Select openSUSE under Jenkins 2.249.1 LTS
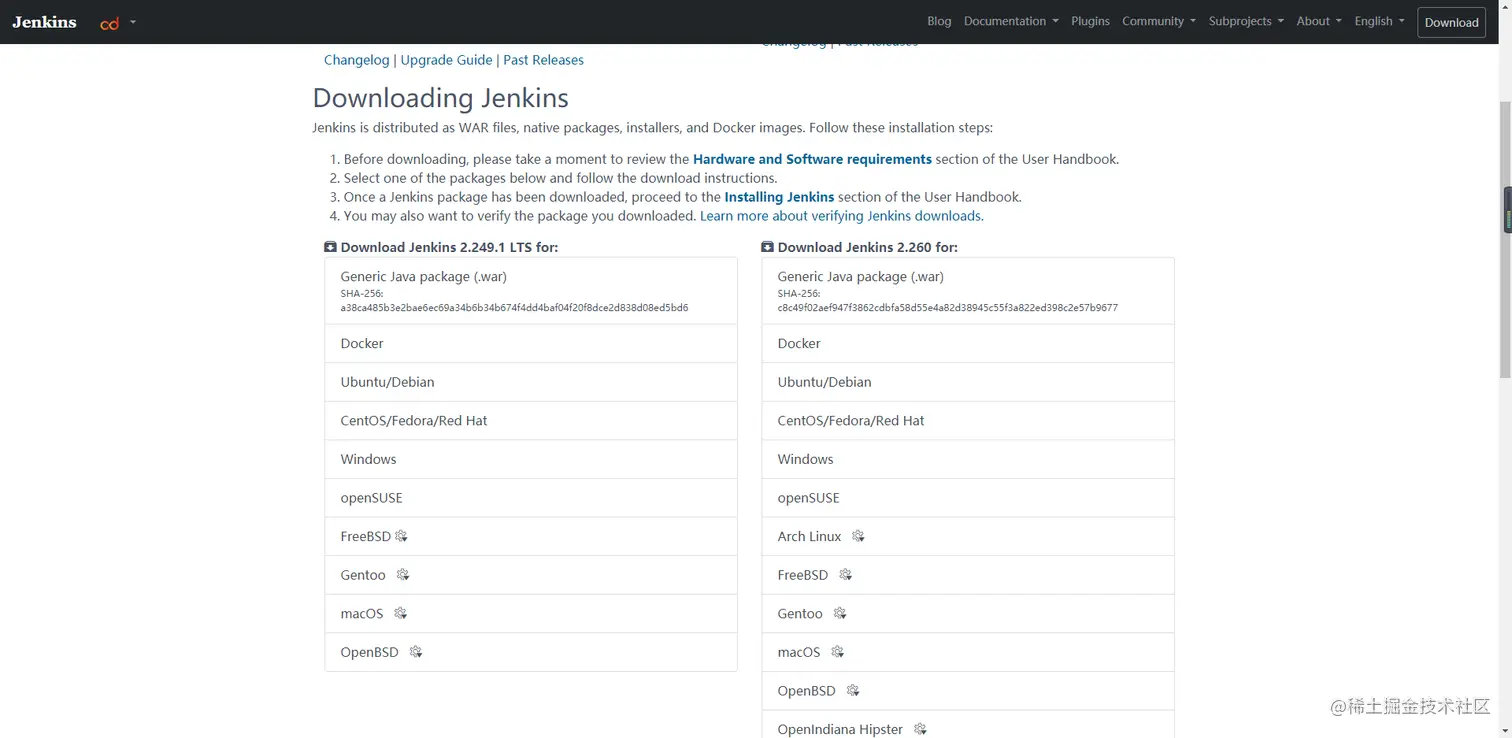1512x738 pixels. click(x=531, y=498)
